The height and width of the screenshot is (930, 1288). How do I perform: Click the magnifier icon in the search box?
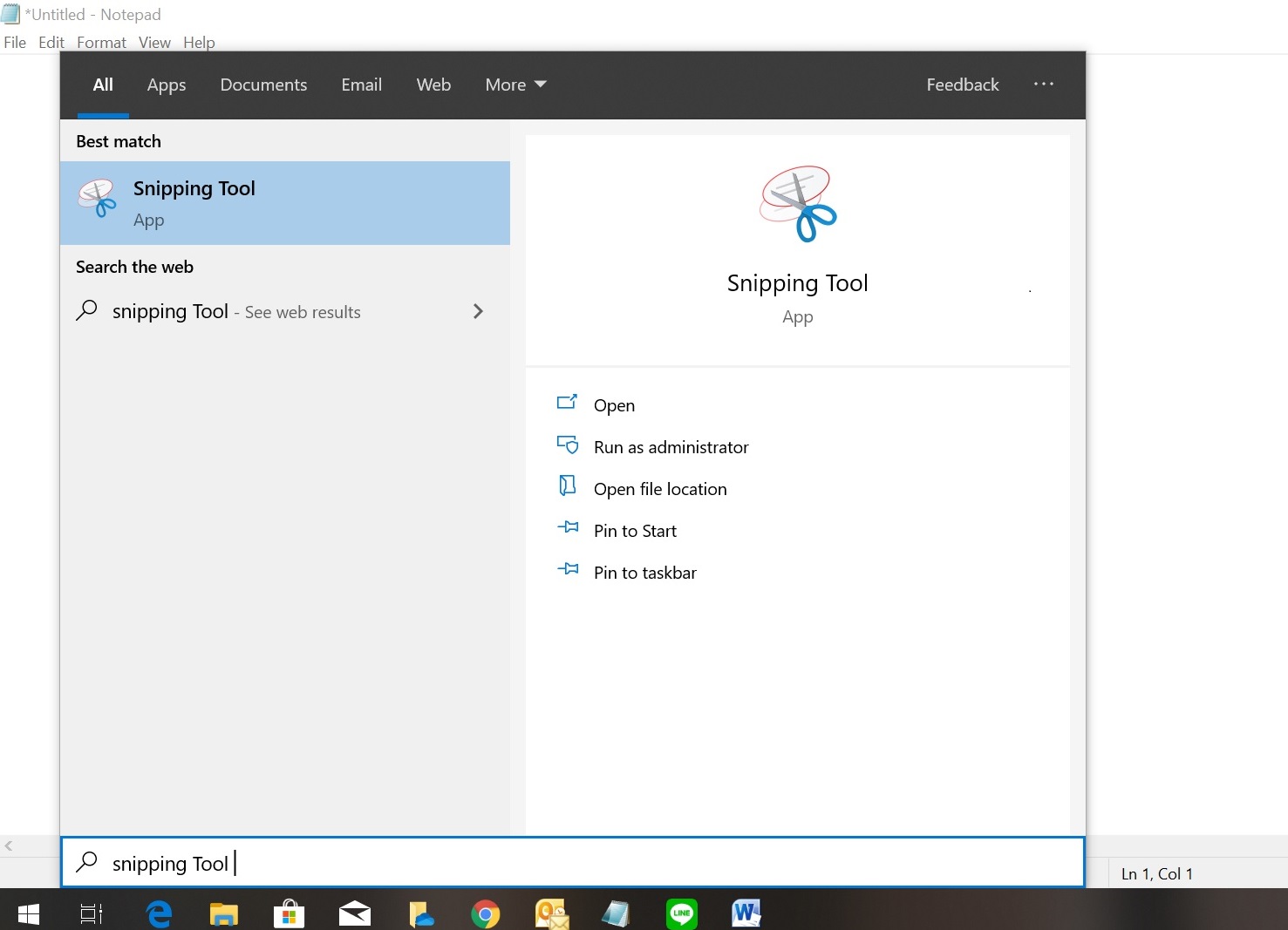[86, 862]
